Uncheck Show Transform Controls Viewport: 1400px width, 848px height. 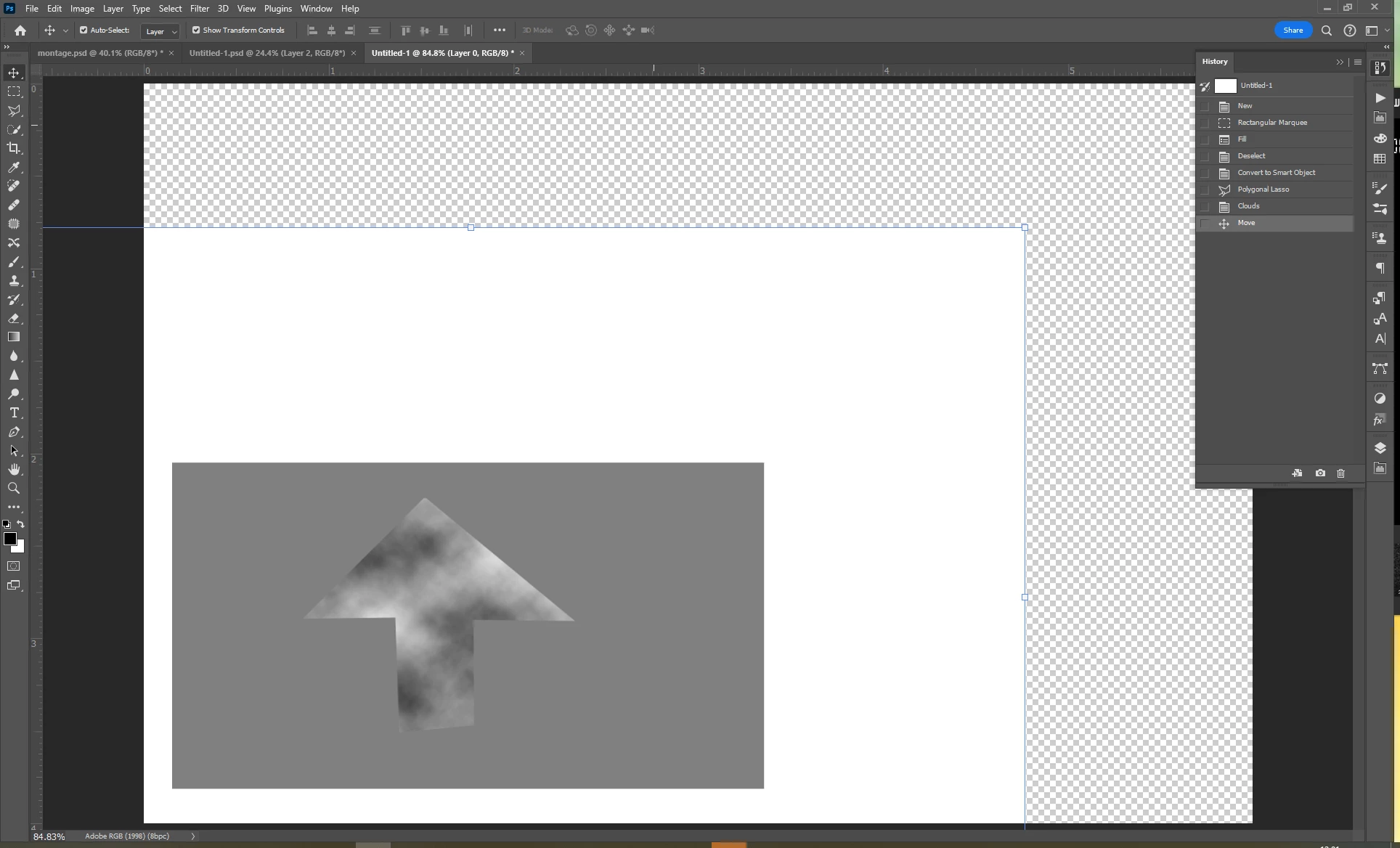pyautogui.click(x=196, y=30)
